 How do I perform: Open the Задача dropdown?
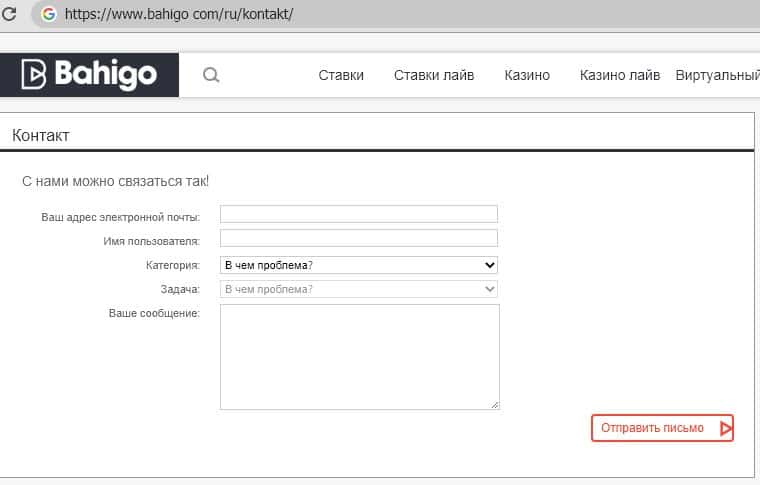click(358, 289)
